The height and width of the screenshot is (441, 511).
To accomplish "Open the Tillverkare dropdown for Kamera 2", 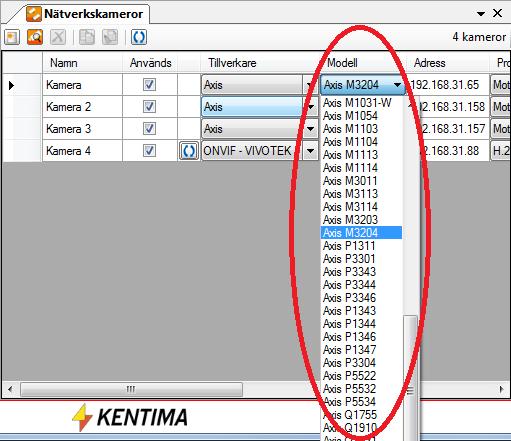I will click(x=310, y=107).
